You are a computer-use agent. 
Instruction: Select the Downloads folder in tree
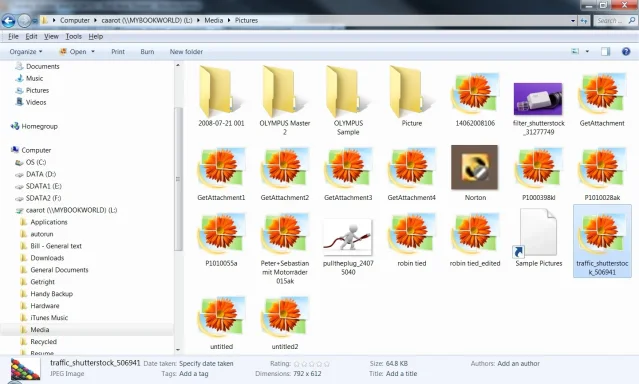tap(47, 258)
